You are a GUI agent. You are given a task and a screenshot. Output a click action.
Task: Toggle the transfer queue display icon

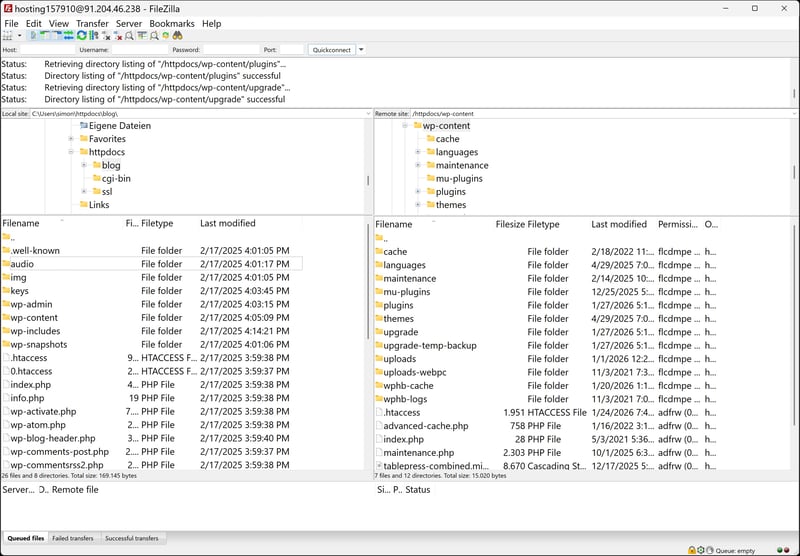(x=68, y=35)
